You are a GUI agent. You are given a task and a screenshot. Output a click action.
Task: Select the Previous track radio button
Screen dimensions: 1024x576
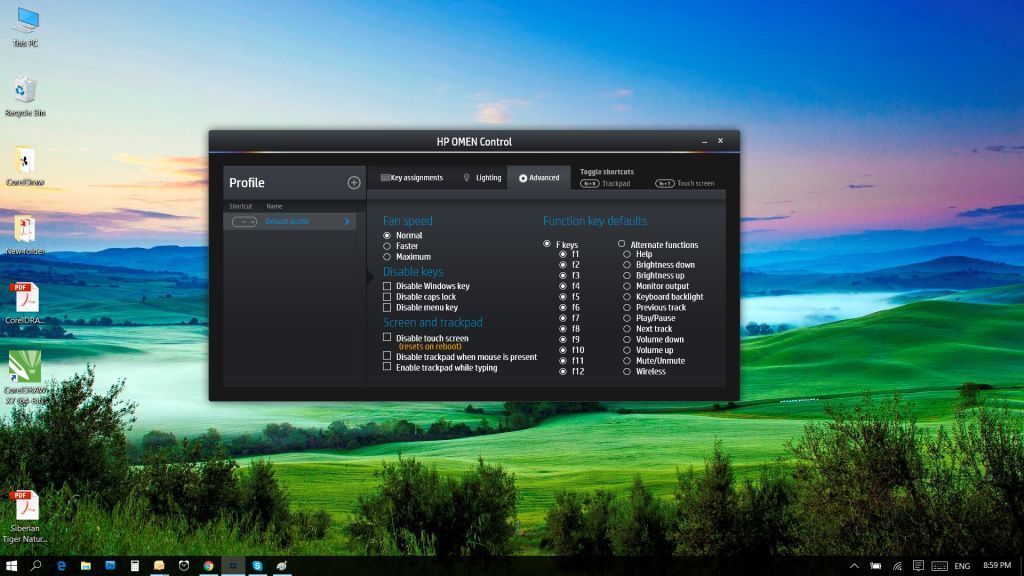[x=627, y=308]
